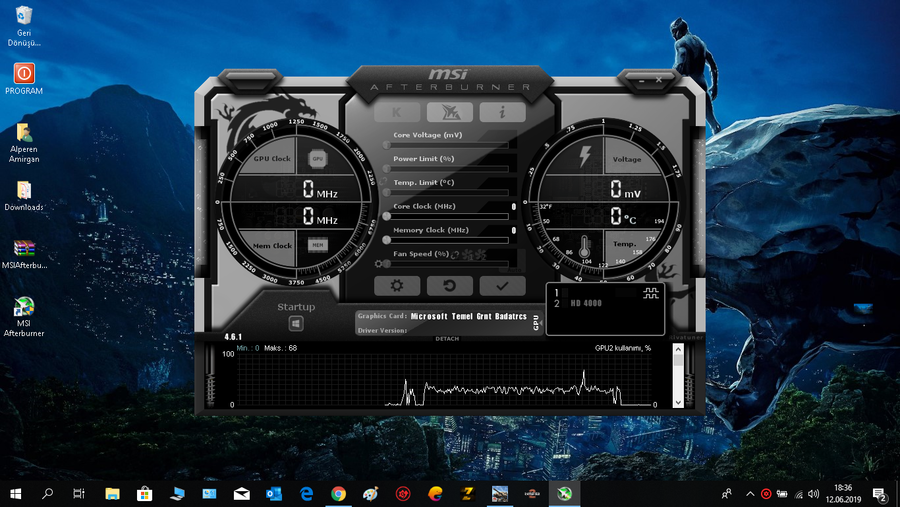Click the Graphics Card name text
This screenshot has height=507, width=900.
click(x=469, y=316)
